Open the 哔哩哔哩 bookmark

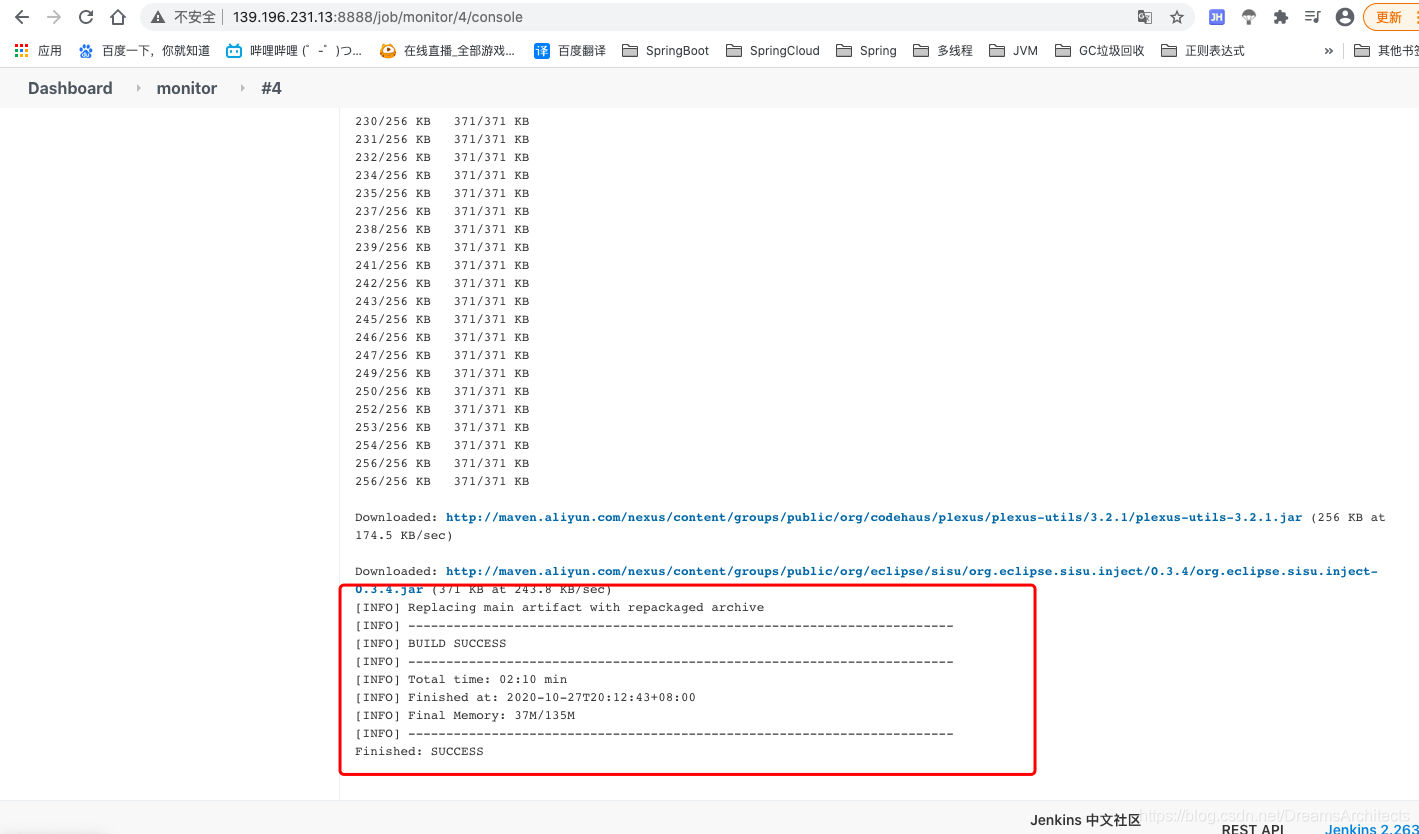(294, 50)
